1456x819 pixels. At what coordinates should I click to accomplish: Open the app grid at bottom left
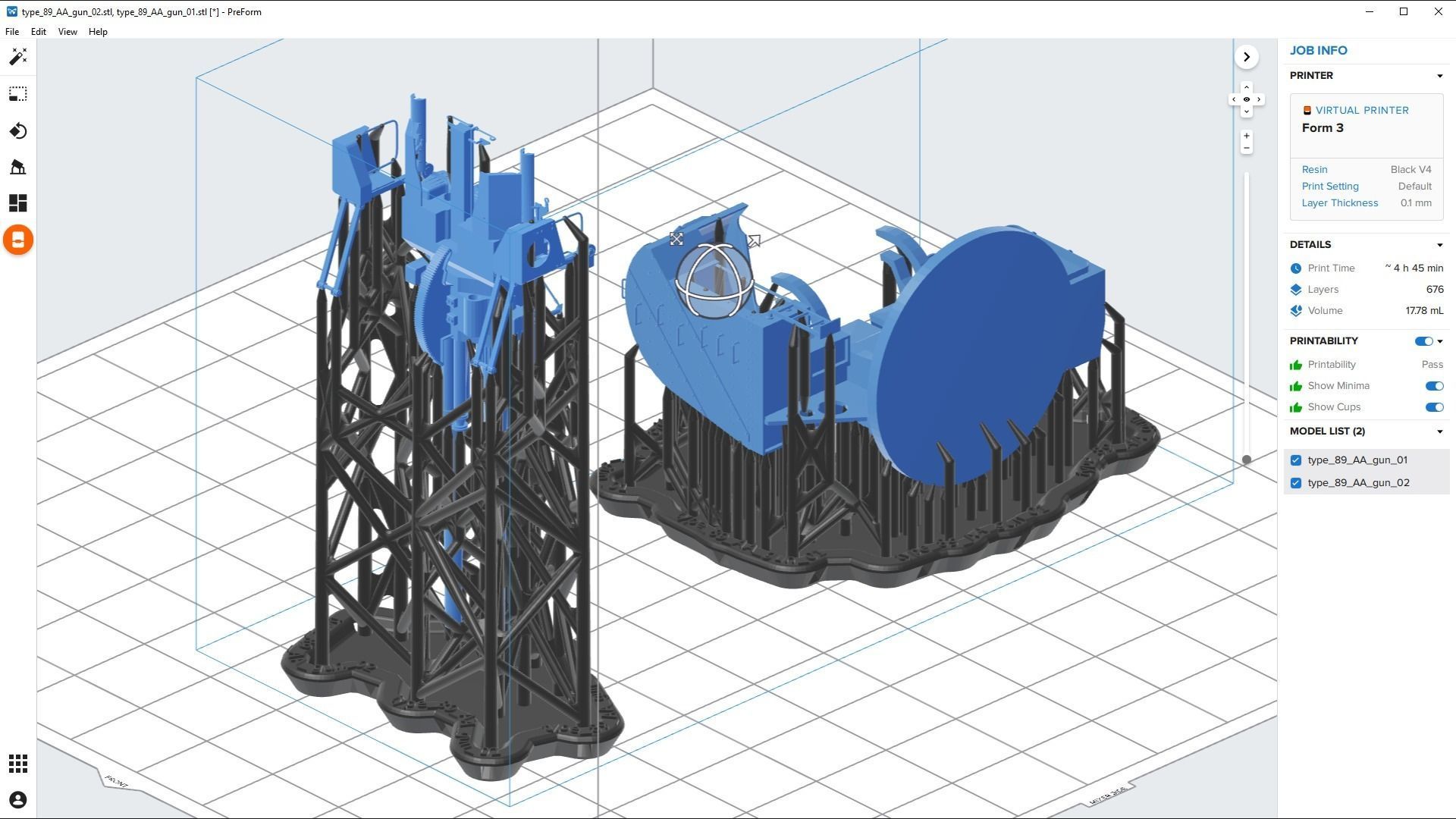pos(18,764)
